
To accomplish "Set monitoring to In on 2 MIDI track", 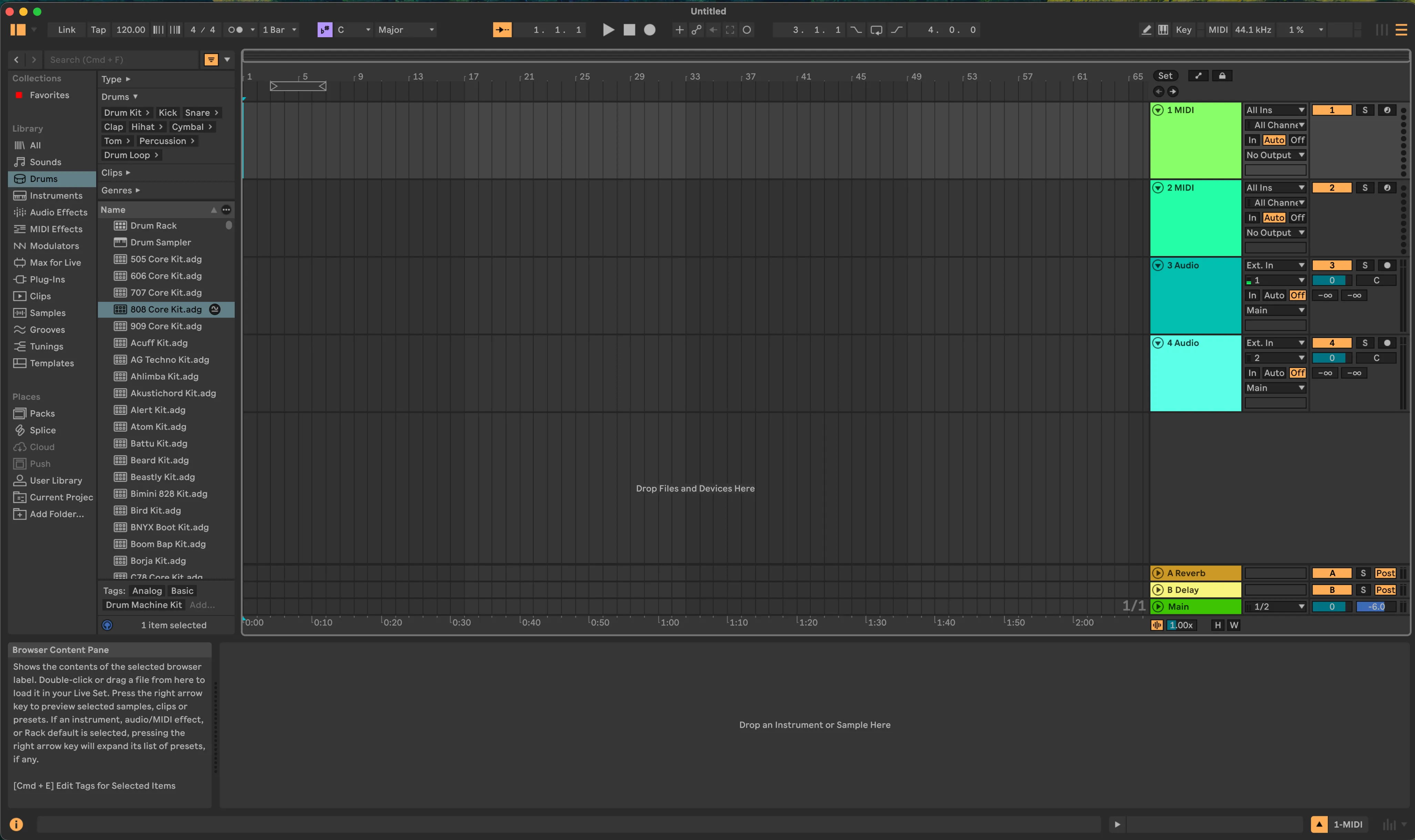I will (1252, 217).
